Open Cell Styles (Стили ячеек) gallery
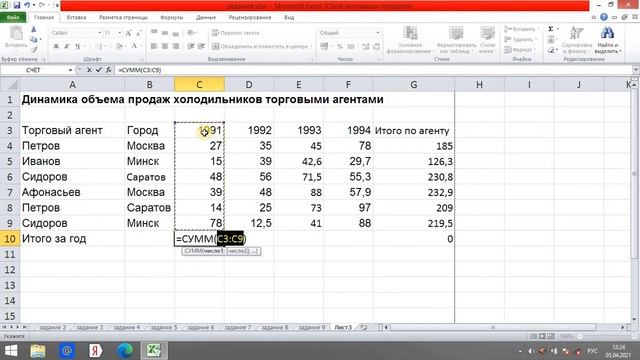 coord(487,40)
